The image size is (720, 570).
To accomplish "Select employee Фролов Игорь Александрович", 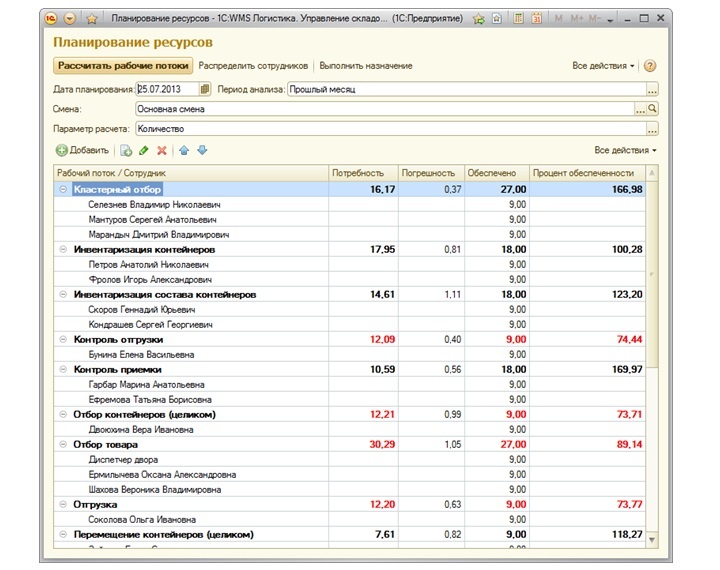I will pyautogui.click(x=150, y=280).
